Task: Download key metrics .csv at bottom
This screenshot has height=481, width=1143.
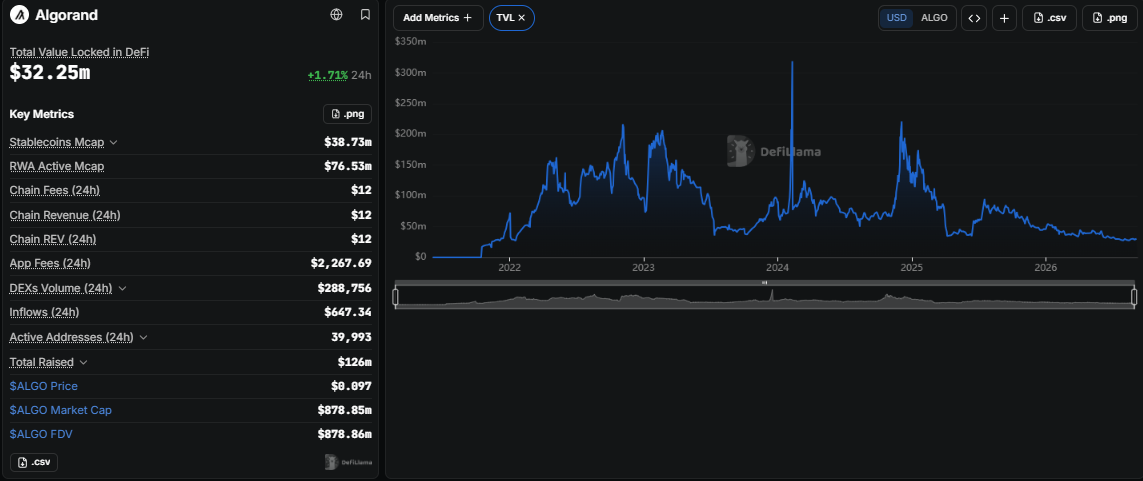Action: point(34,462)
